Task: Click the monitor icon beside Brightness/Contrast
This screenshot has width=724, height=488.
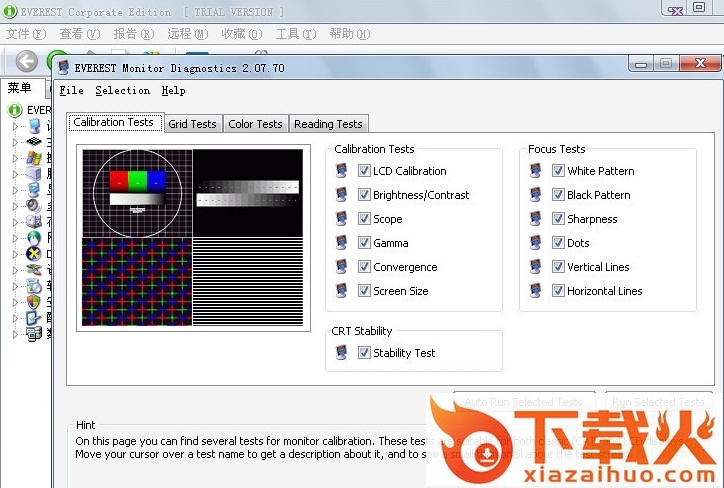Action: point(341,195)
